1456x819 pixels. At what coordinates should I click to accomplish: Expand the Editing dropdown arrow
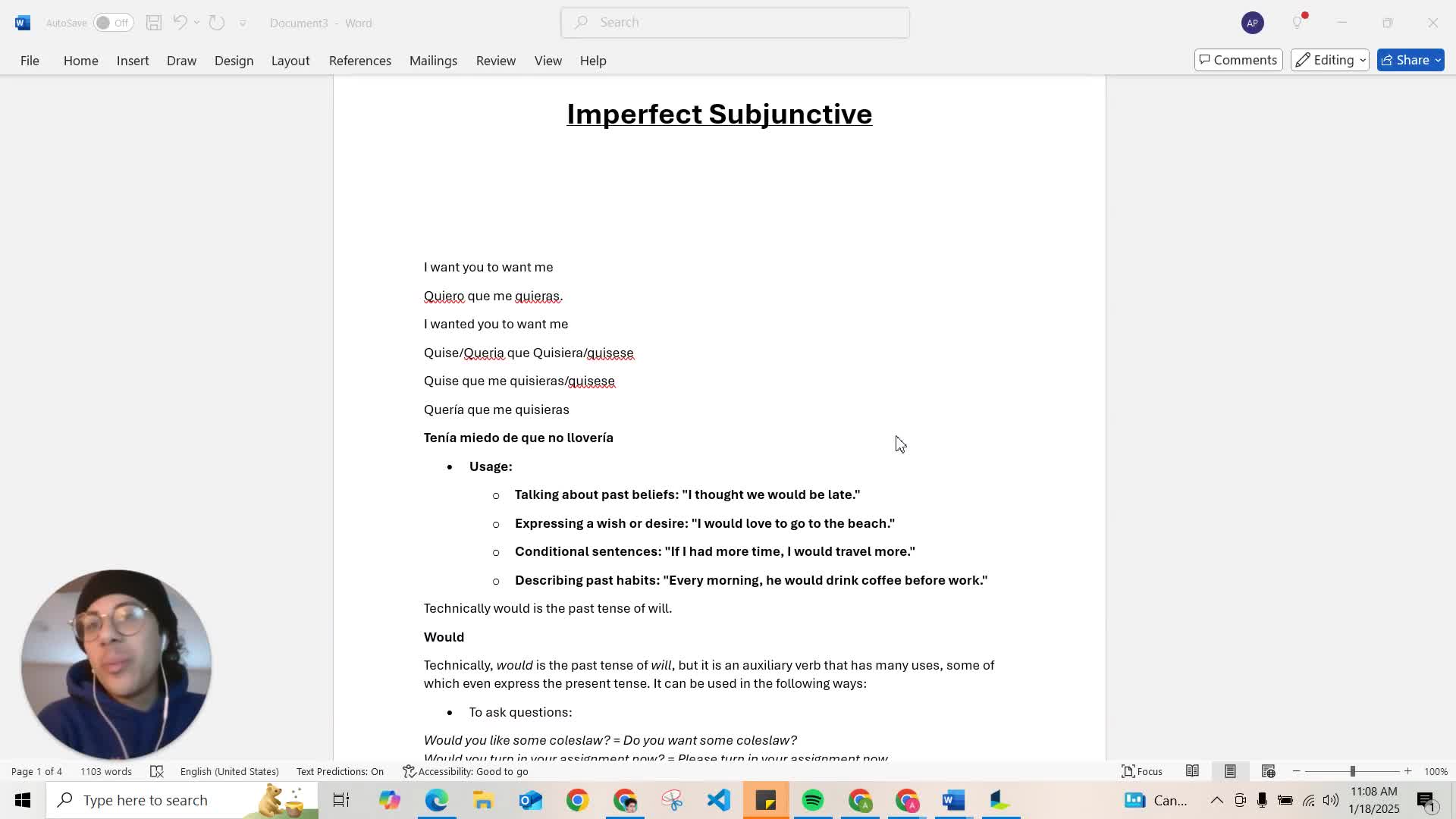pyautogui.click(x=1362, y=59)
